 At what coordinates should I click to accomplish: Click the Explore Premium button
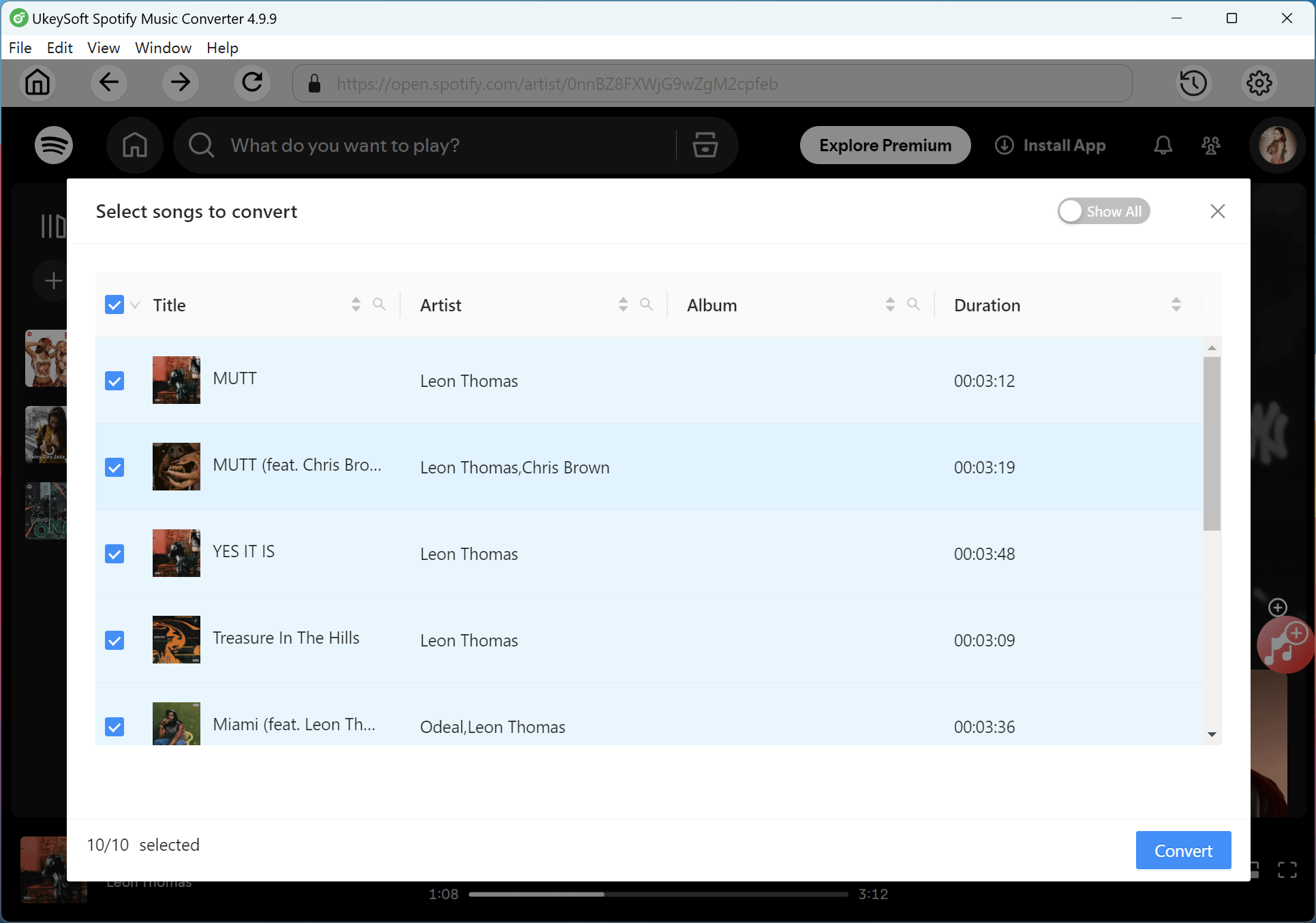(885, 145)
